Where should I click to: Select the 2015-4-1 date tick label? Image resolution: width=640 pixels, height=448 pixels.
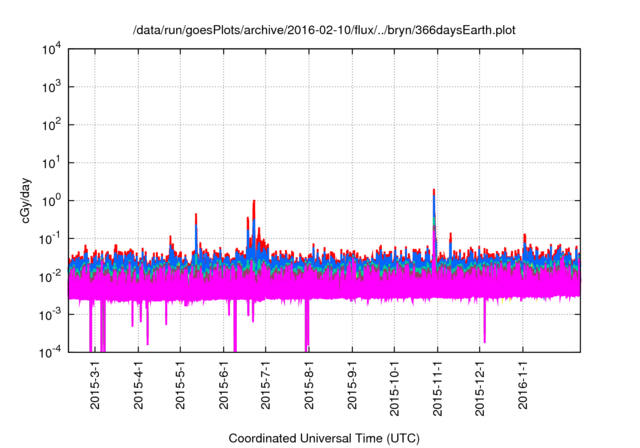(x=138, y=384)
